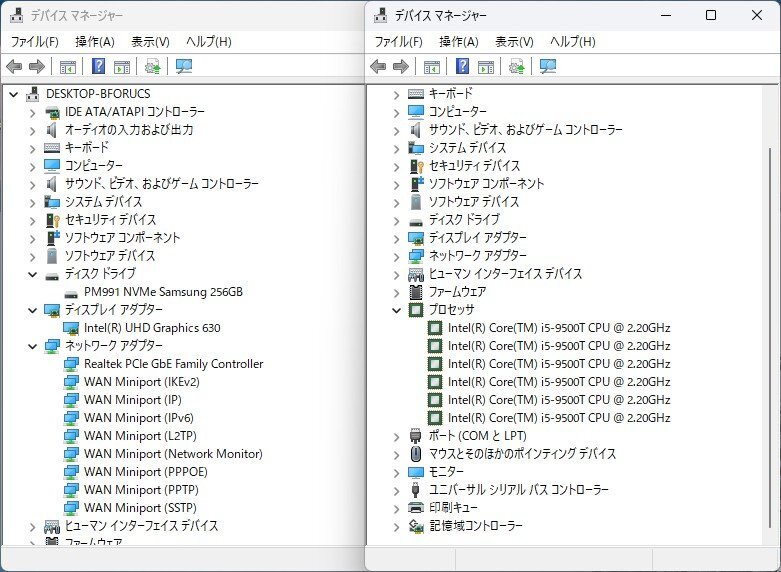Expand モニター in right window
781x572 pixels.
pyautogui.click(x=396, y=472)
